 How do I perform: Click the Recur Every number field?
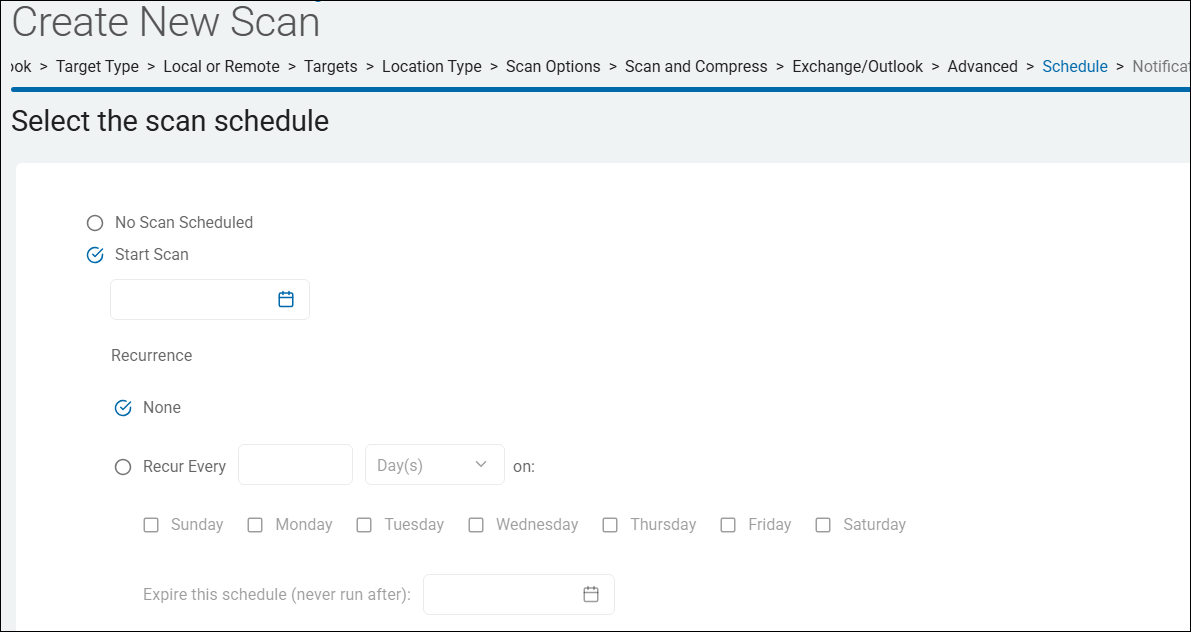(295, 465)
